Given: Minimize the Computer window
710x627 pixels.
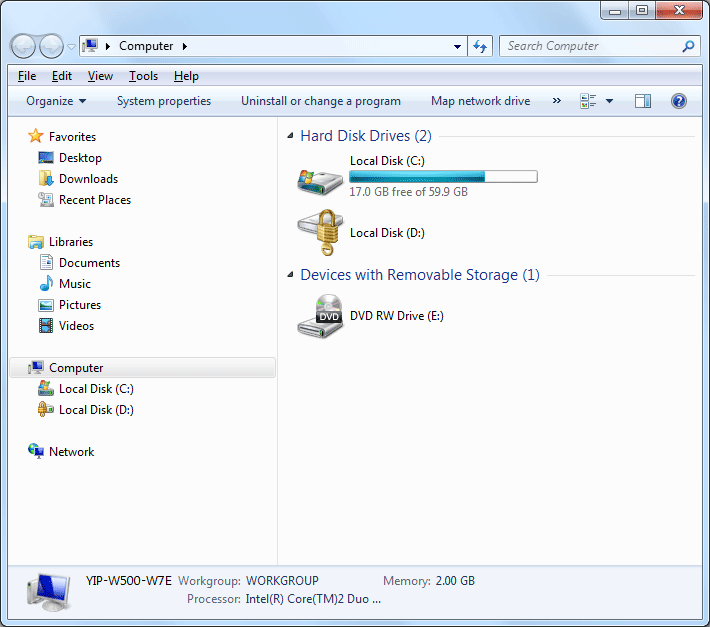Looking at the screenshot, I should [615, 10].
